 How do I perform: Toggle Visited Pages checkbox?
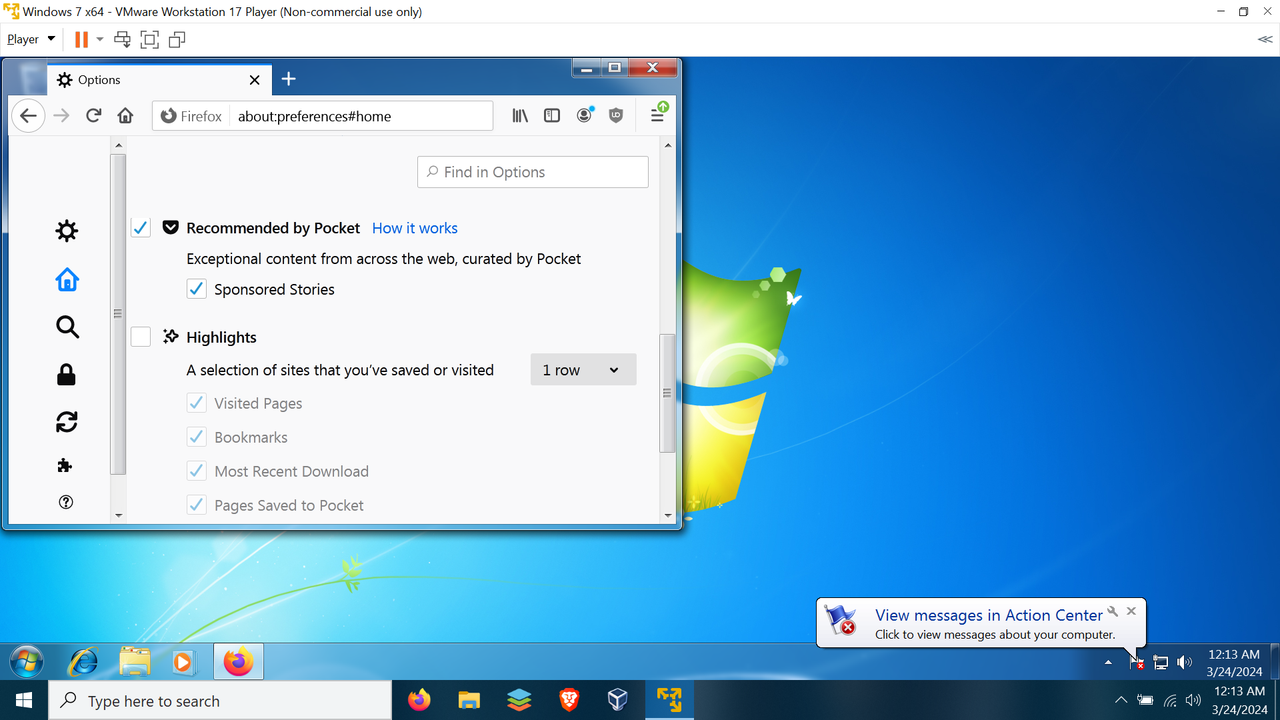click(197, 403)
